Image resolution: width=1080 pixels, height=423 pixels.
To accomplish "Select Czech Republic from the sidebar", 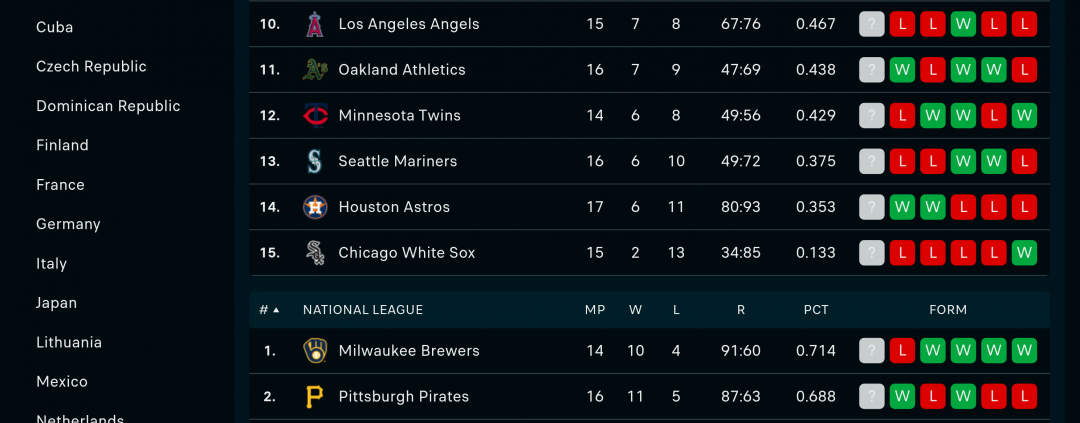I will [x=91, y=67].
